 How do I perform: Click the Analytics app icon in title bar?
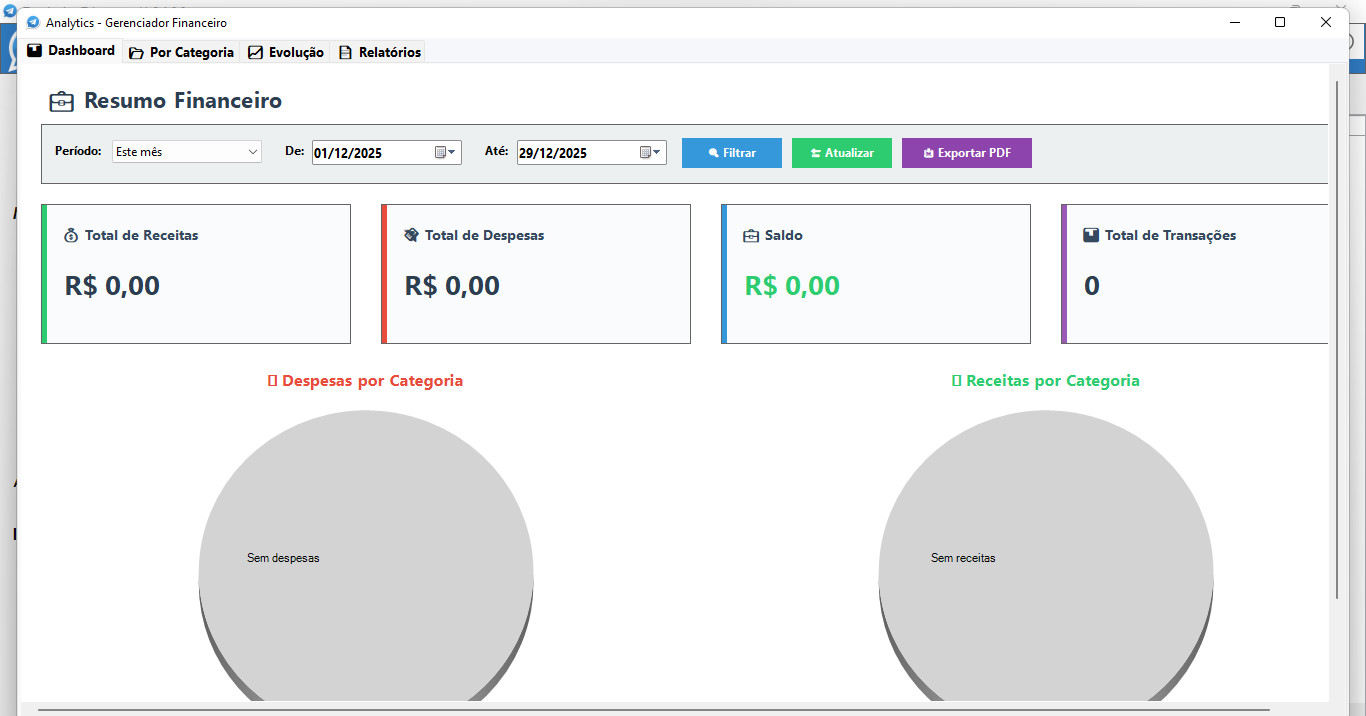click(33, 22)
